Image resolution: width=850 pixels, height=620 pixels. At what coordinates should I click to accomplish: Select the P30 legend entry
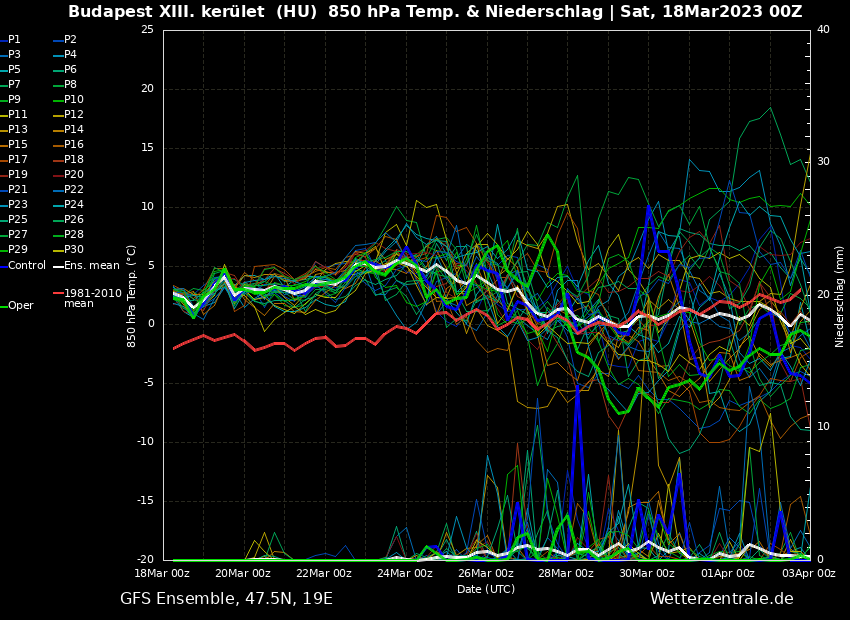coord(73,250)
